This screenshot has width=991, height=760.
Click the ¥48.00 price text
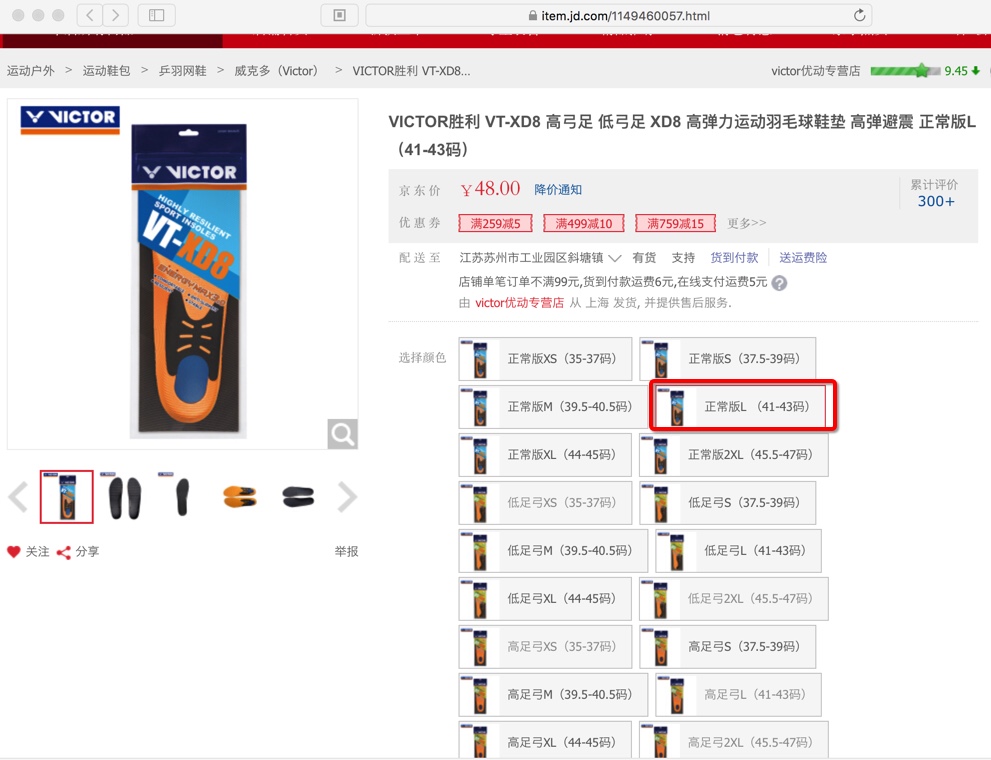point(490,188)
